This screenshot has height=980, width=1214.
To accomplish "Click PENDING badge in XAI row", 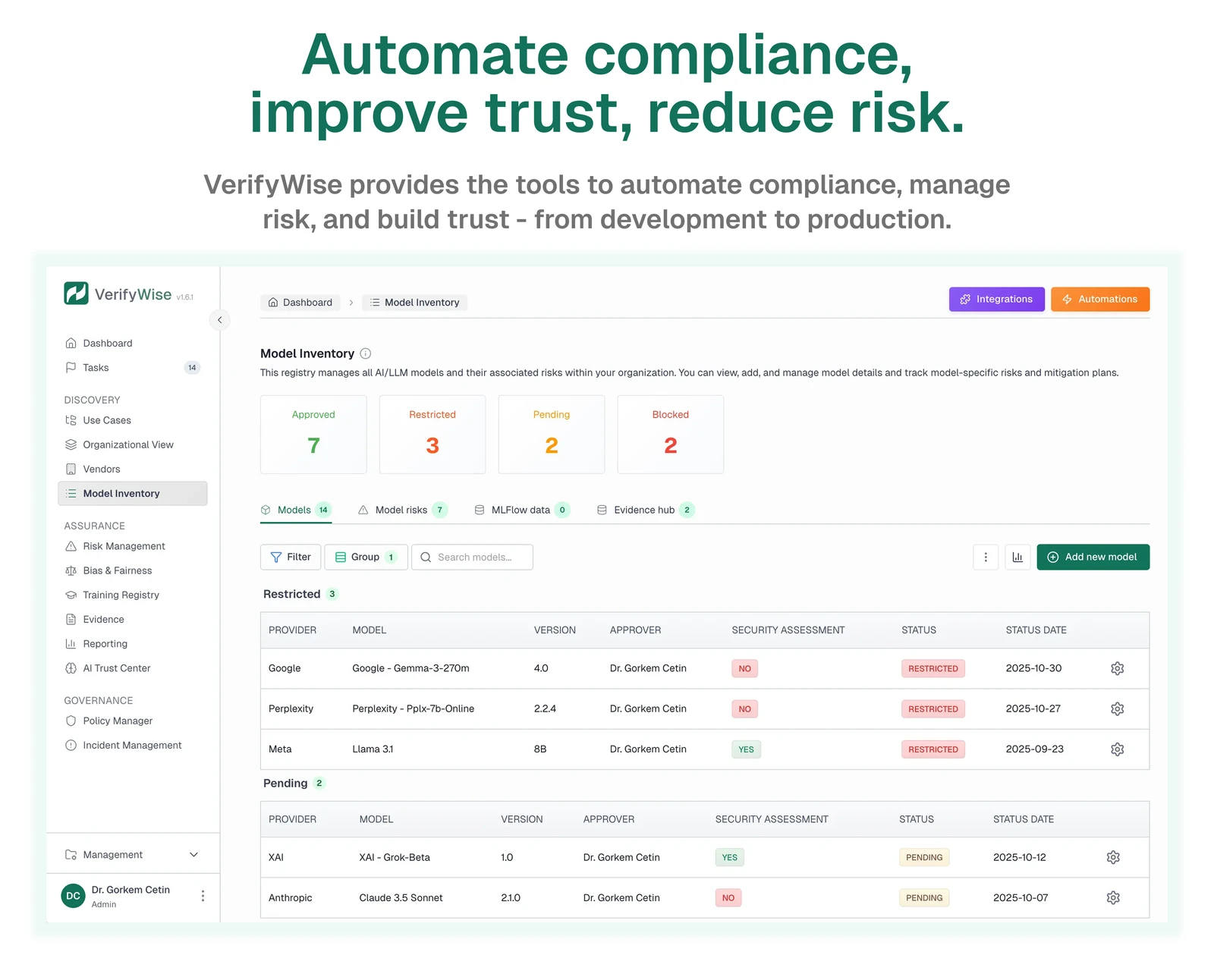I will point(924,857).
